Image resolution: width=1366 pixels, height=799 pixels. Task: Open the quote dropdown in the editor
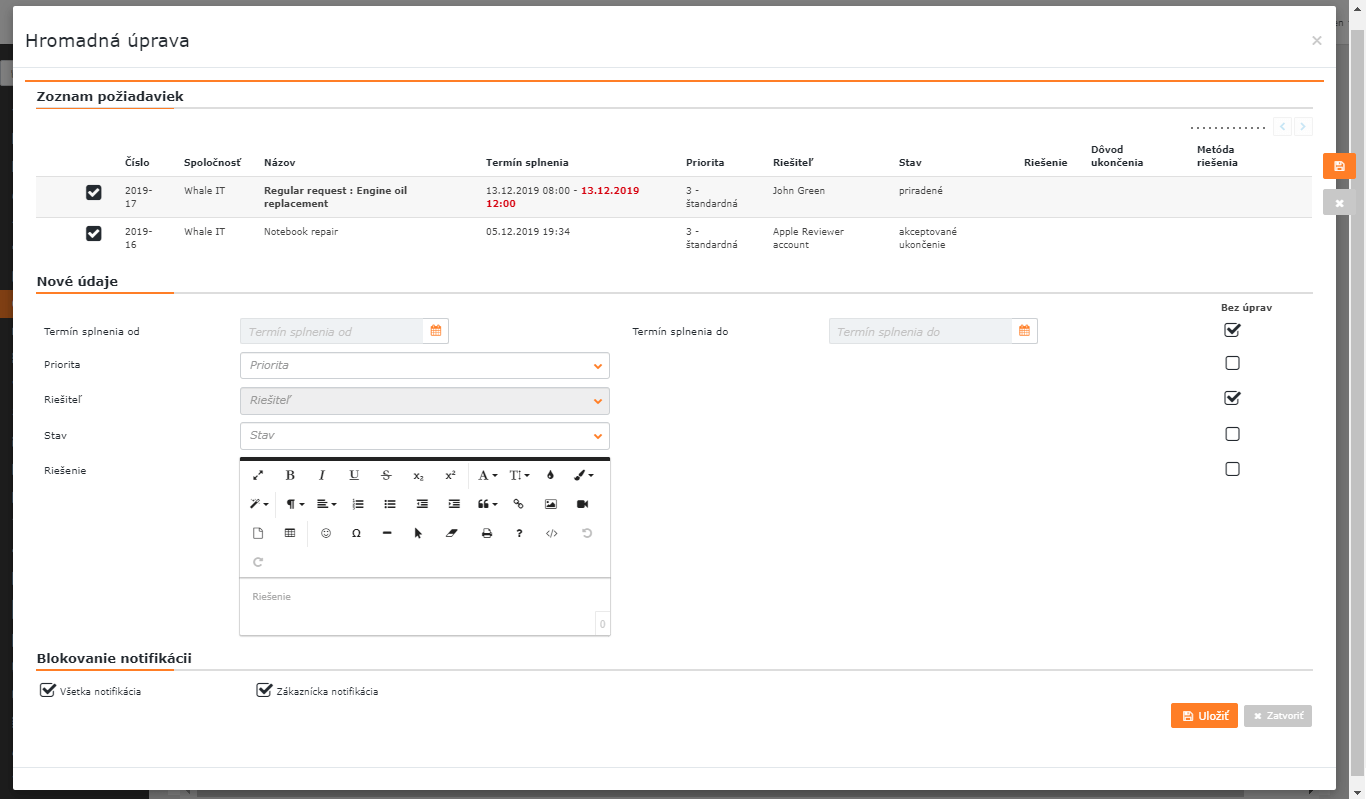pos(487,505)
